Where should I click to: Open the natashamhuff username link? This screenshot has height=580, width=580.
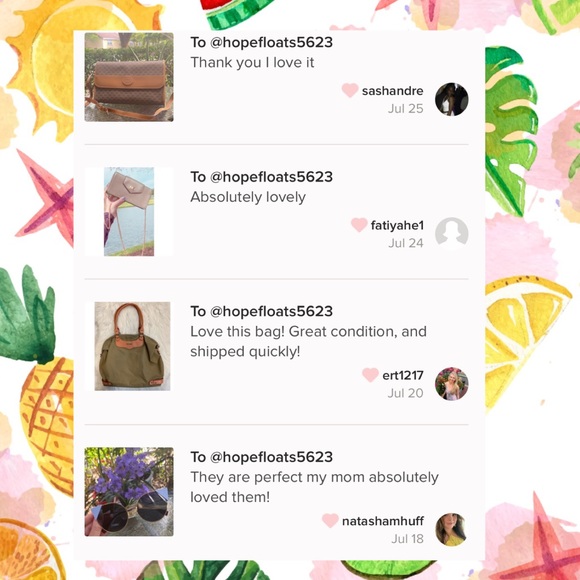coord(383,521)
